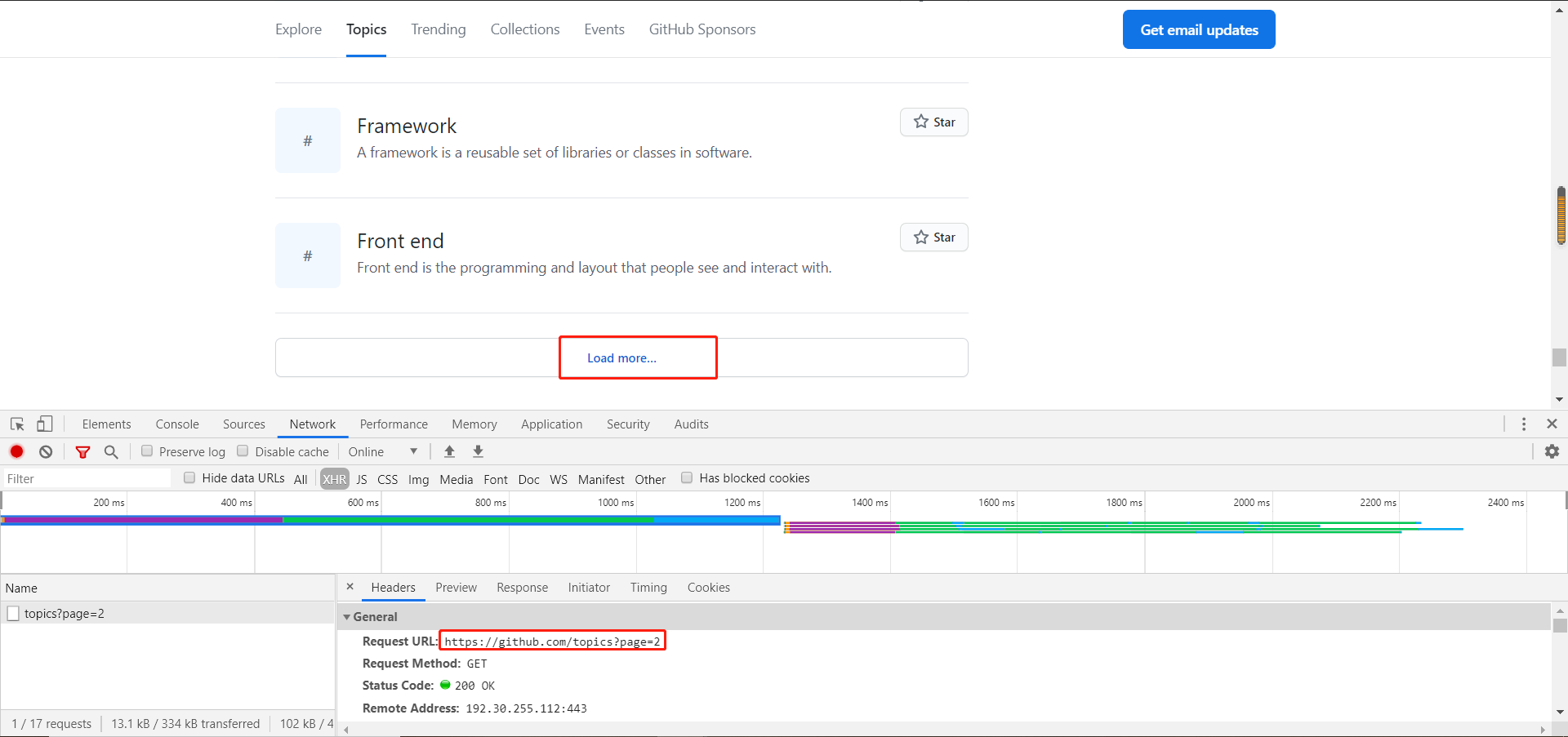Open the Topics page link
Viewport: 1568px width, 737px height.
tap(366, 29)
